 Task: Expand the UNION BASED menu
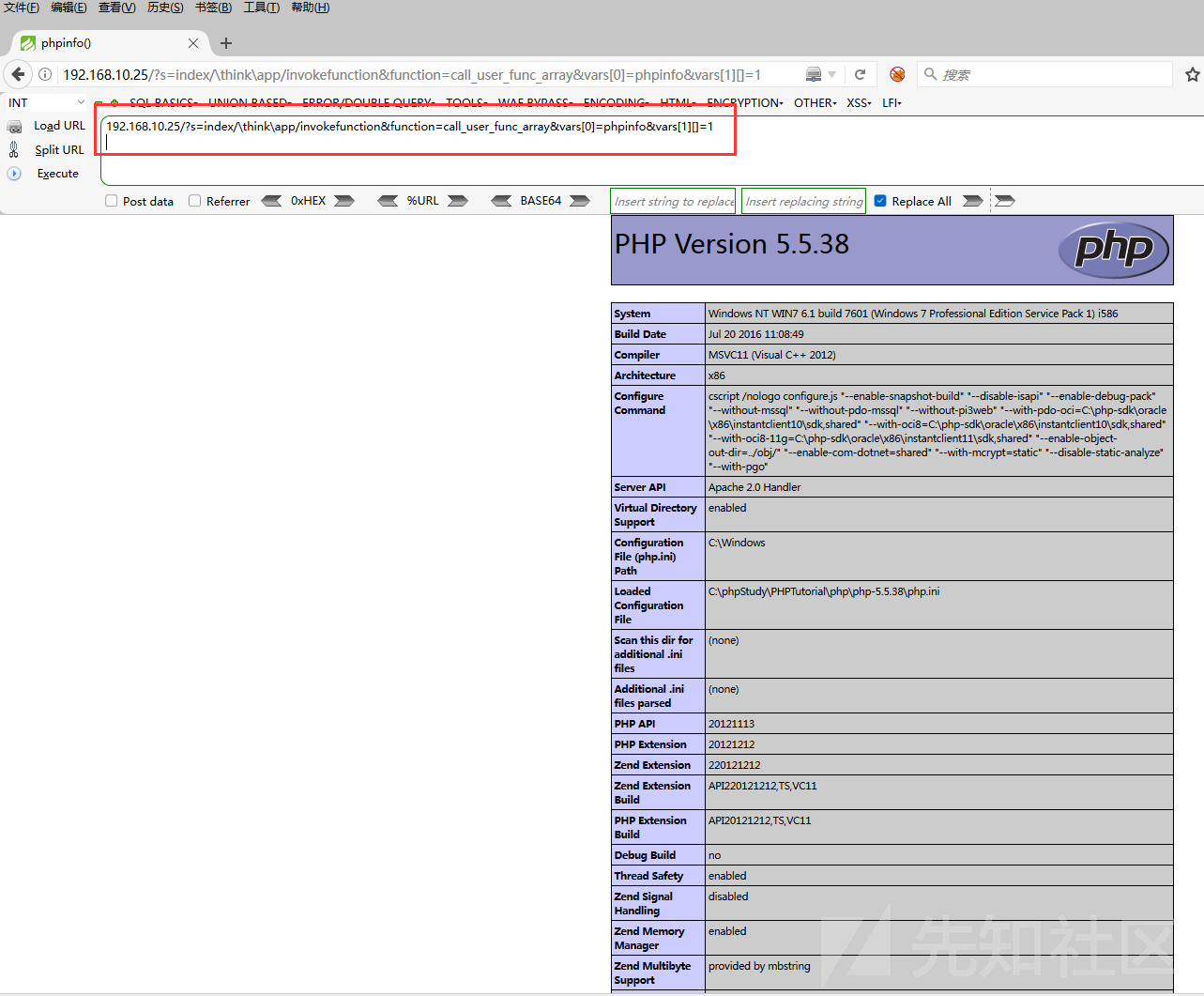click(x=250, y=103)
